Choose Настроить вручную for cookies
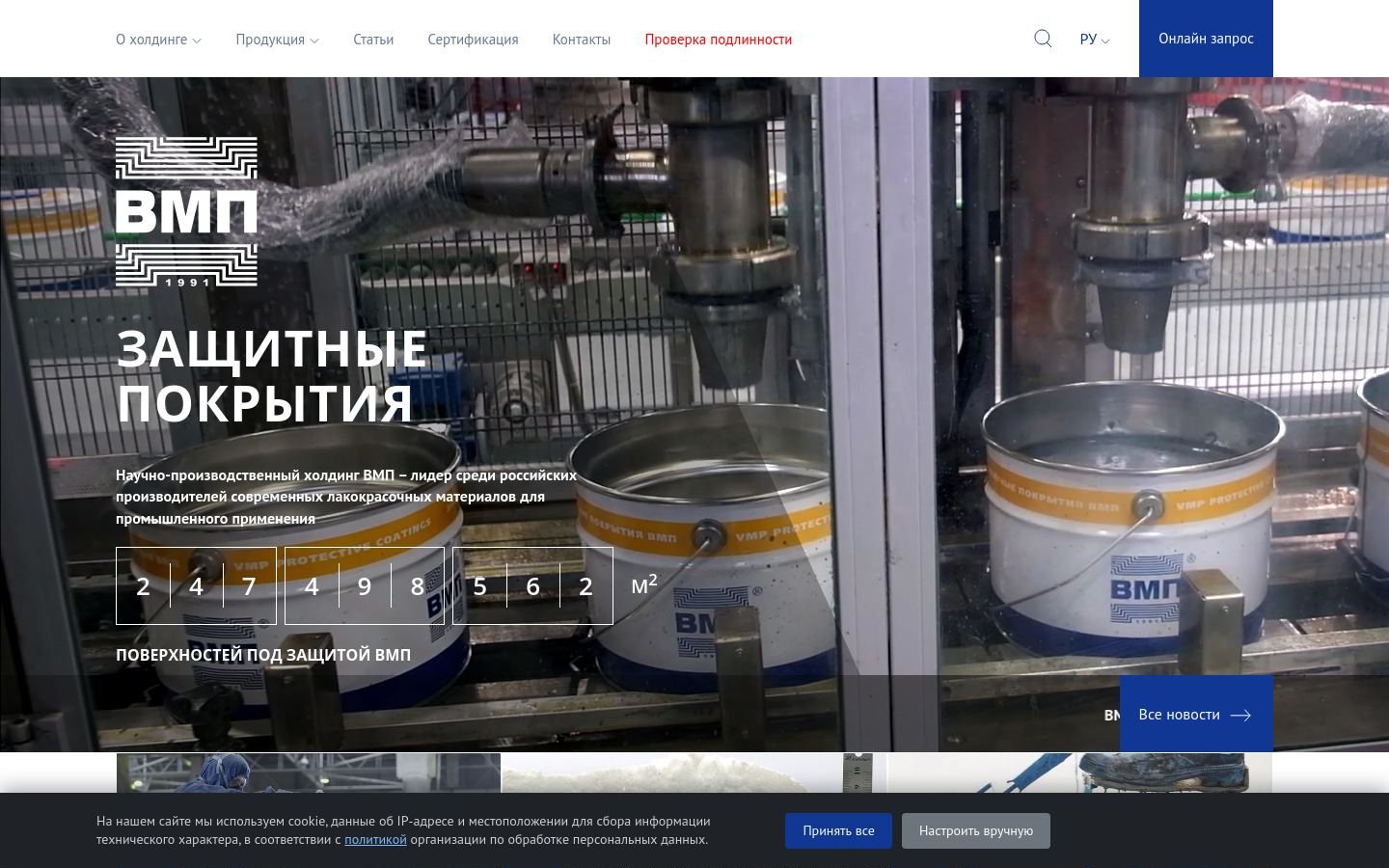The image size is (1389, 868). tap(976, 830)
